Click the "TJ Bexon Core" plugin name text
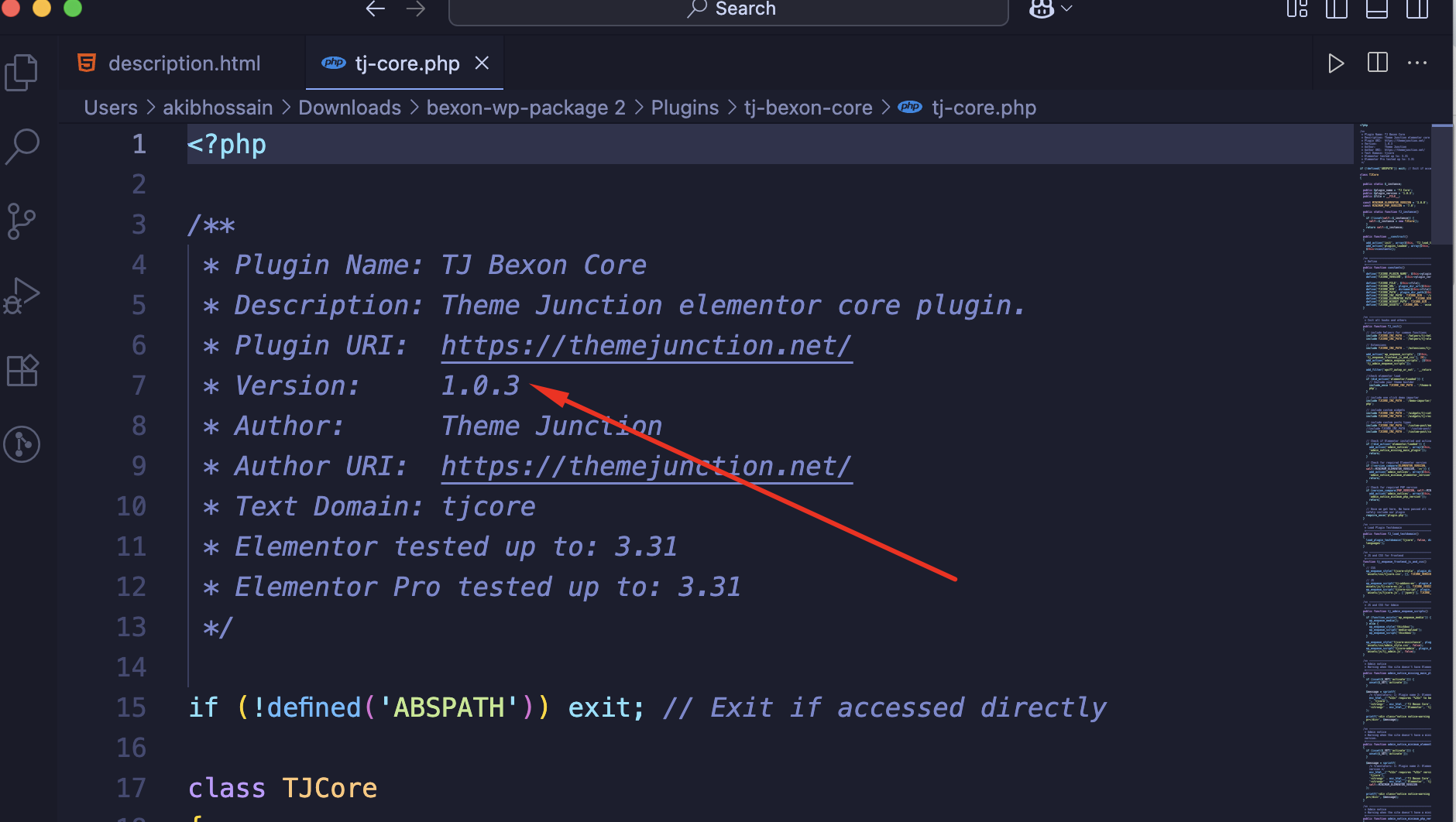Screen dimensions: 1456x822 [544, 265]
